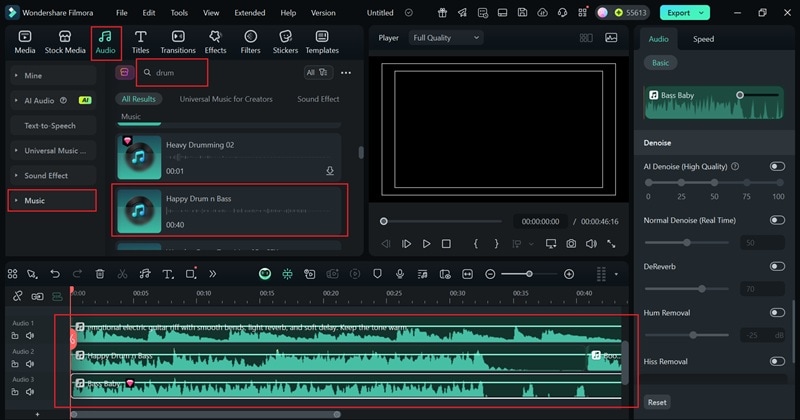Download the Heavy Drumming 02 track
This screenshot has height=420, width=800.
pyautogui.click(x=330, y=171)
